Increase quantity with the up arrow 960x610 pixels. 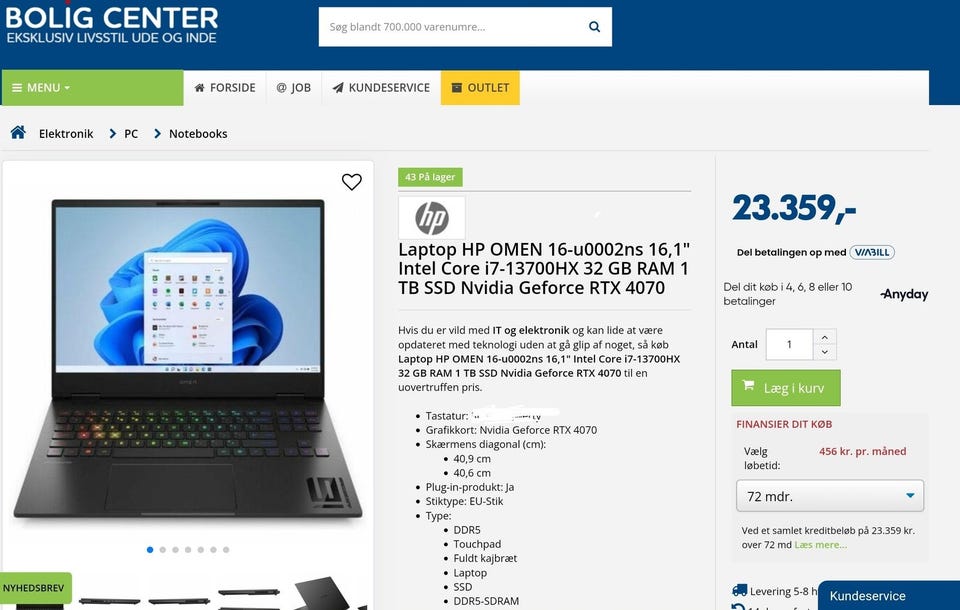point(825,337)
